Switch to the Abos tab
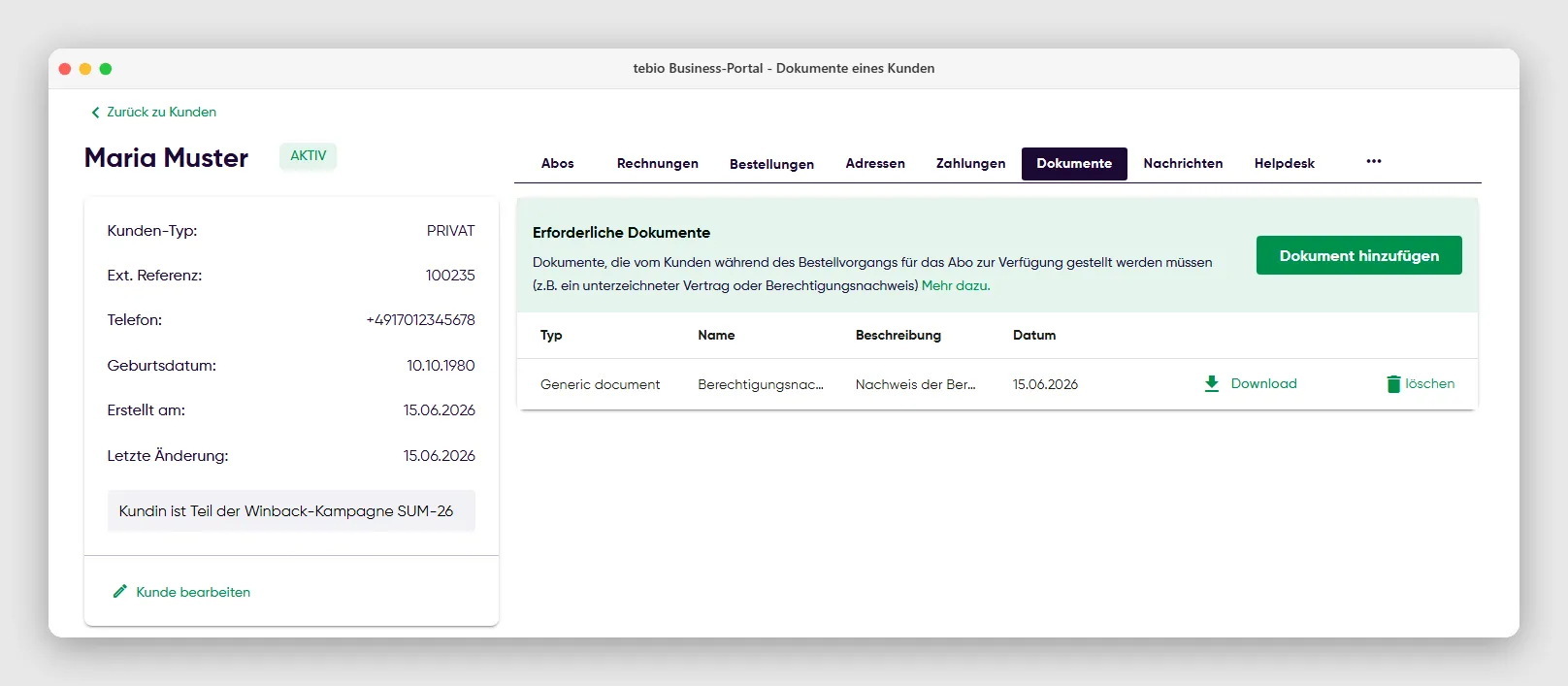 pyautogui.click(x=558, y=163)
